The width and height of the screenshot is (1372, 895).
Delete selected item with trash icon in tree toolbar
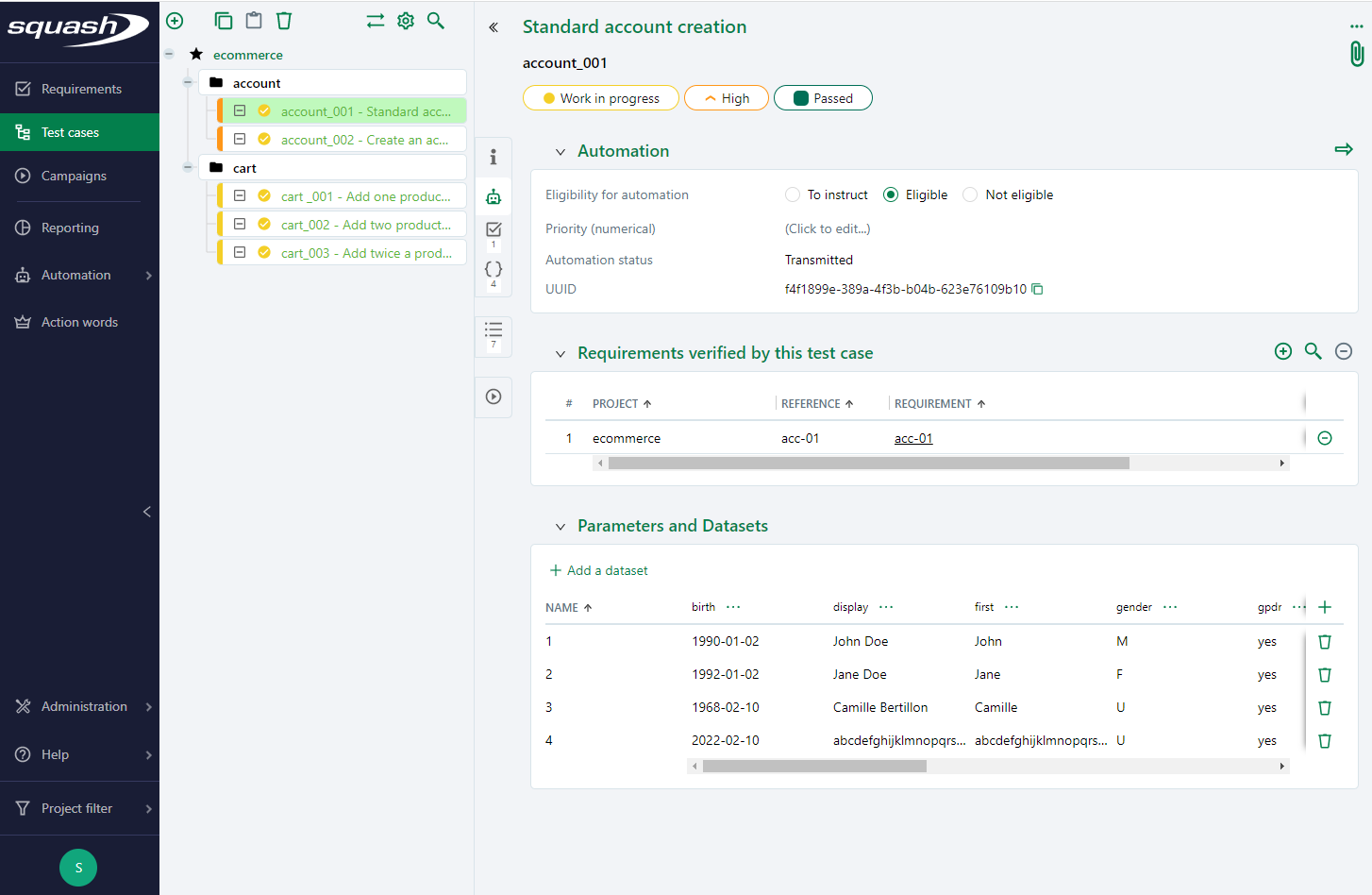click(x=284, y=21)
